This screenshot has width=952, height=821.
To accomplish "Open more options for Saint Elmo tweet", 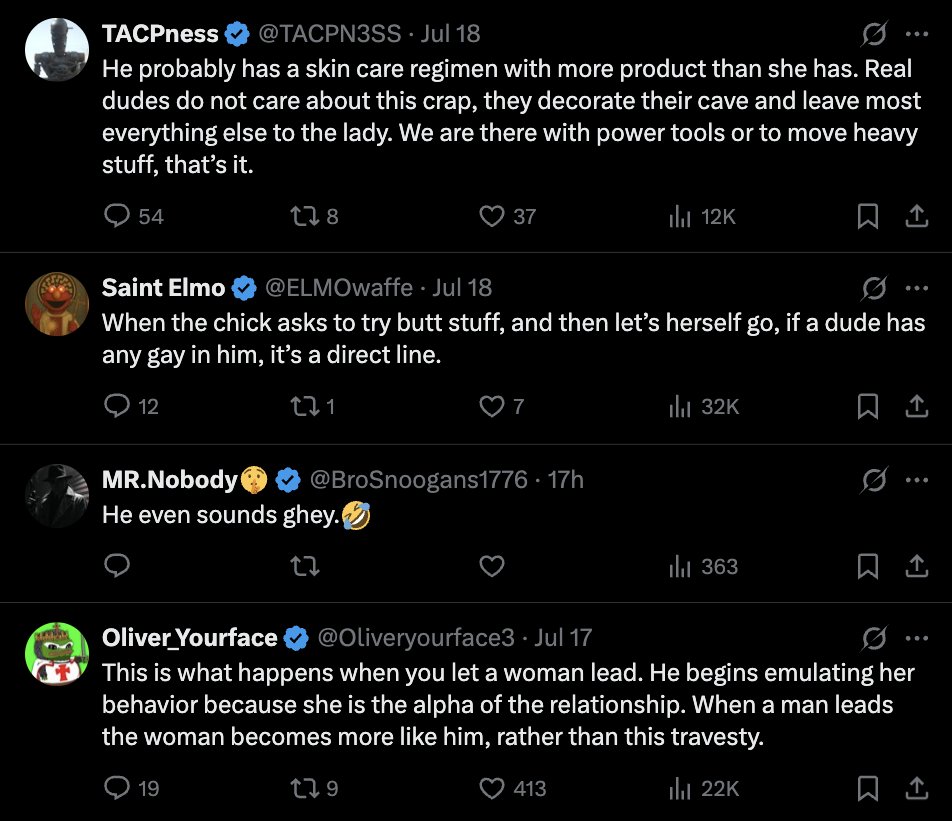I will click(x=916, y=288).
